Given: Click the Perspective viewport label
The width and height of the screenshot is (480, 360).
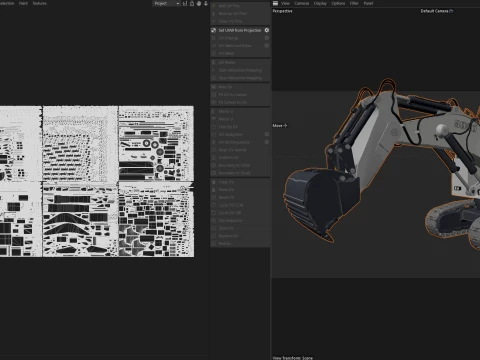Looking at the screenshot, I should point(282,11).
